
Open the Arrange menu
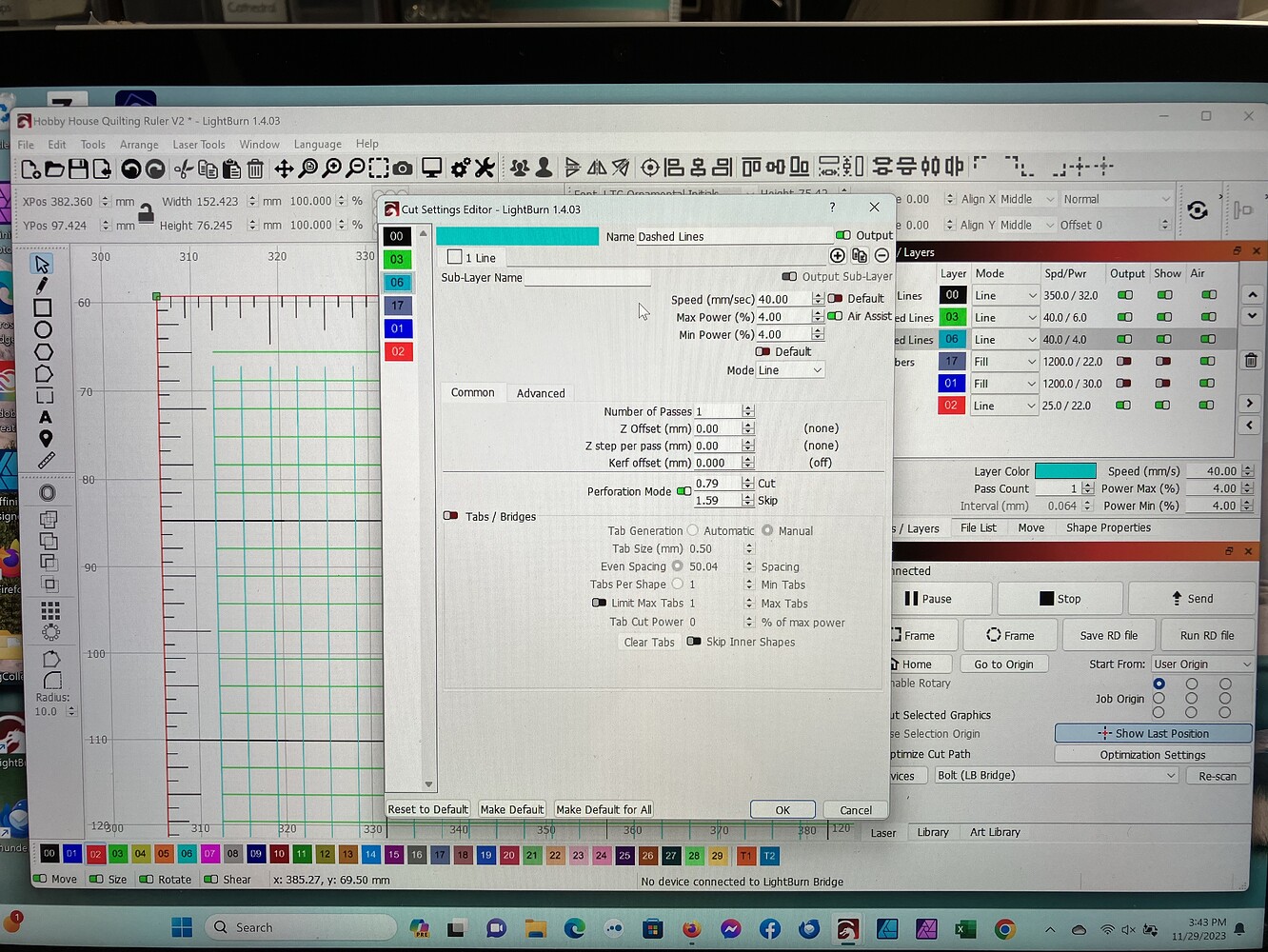click(x=139, y=144)
